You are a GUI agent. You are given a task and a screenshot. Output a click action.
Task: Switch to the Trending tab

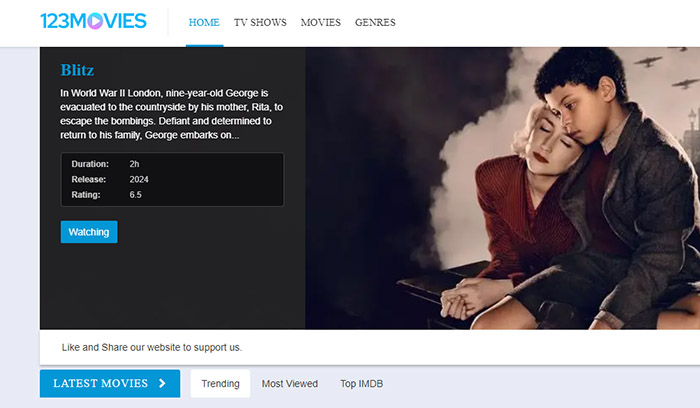pos(220,383)
